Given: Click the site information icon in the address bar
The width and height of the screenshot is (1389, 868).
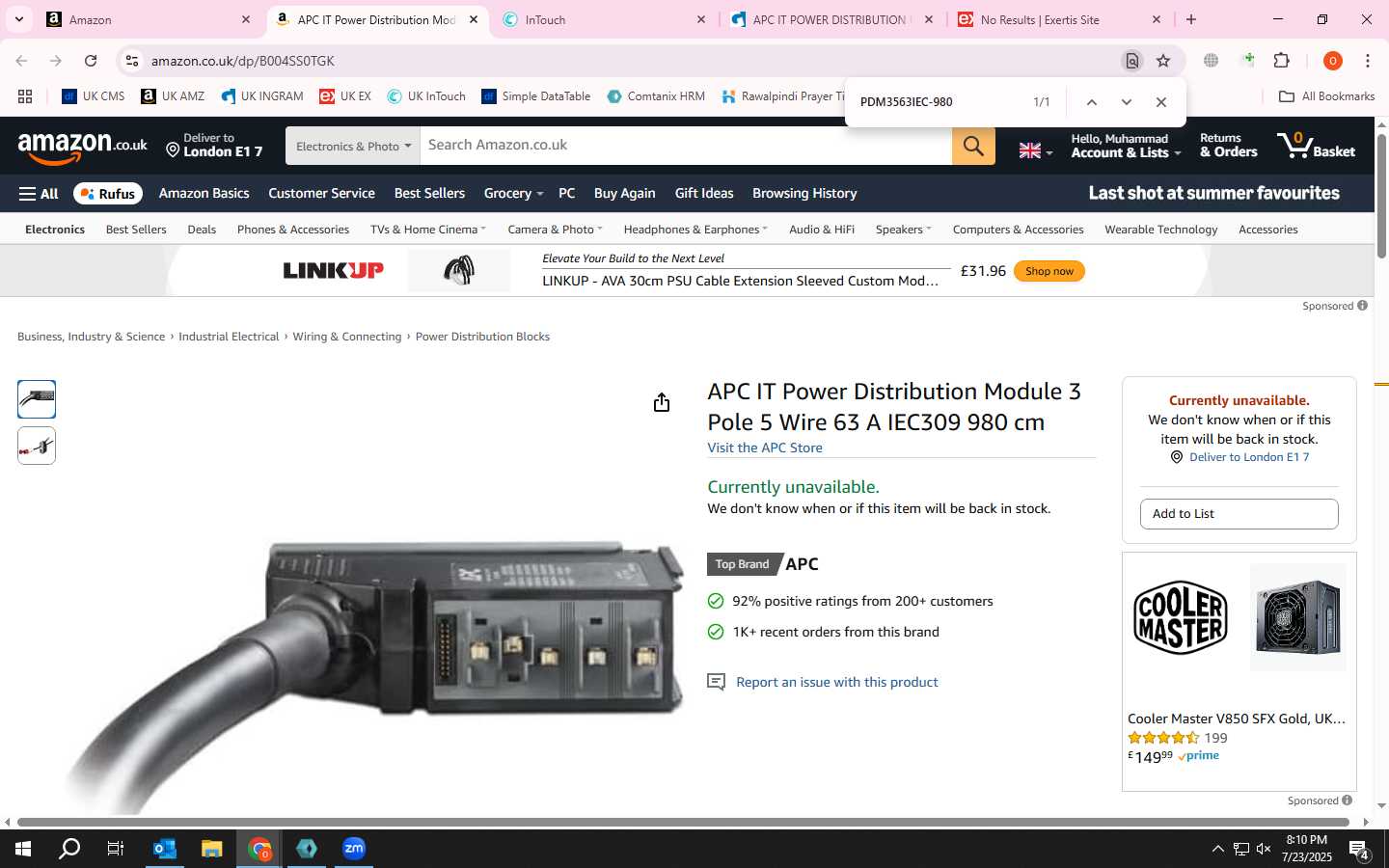Looking at the screenshot, I should [x=132, y=61].
